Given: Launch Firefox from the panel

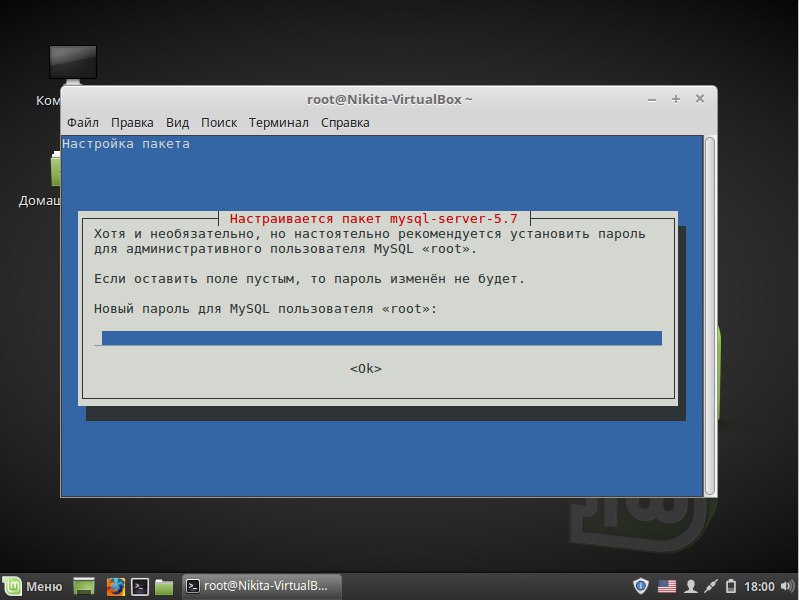Looking at the screenshot, I should 116,586.
